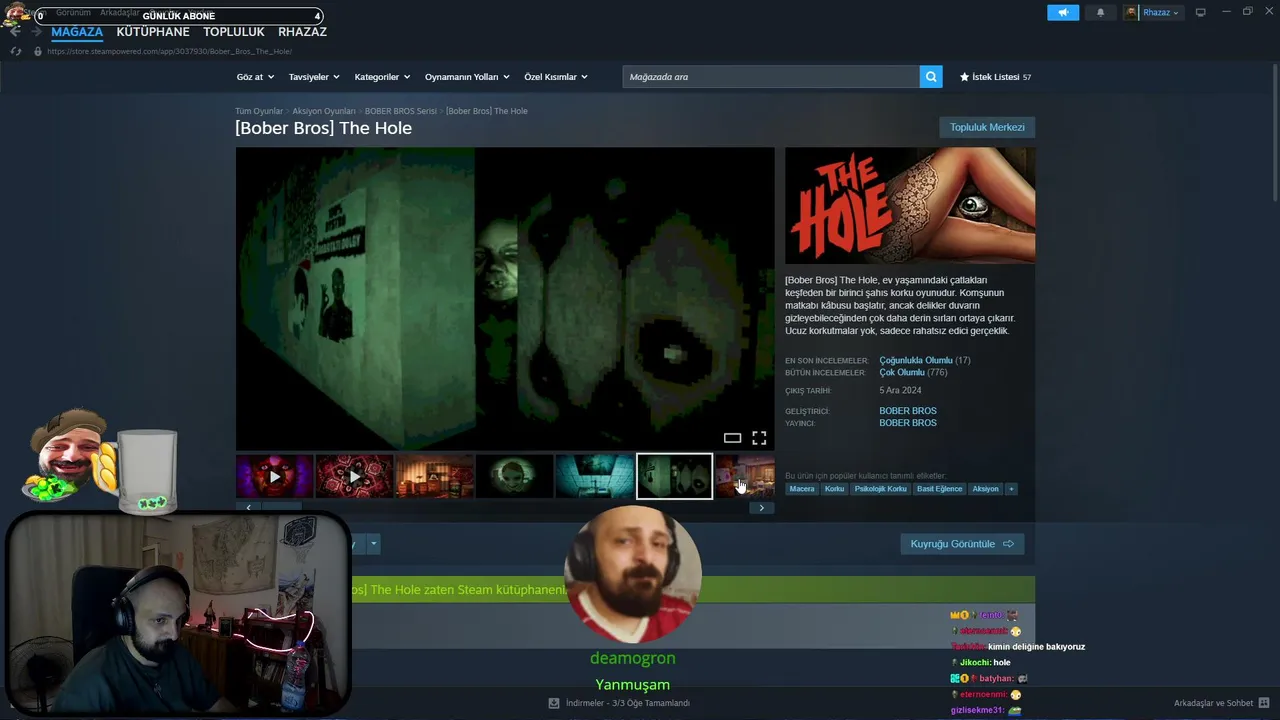Open the RHAZAZ profile tab
This screenshot has width=1280, height=720.
coord(302,32)
